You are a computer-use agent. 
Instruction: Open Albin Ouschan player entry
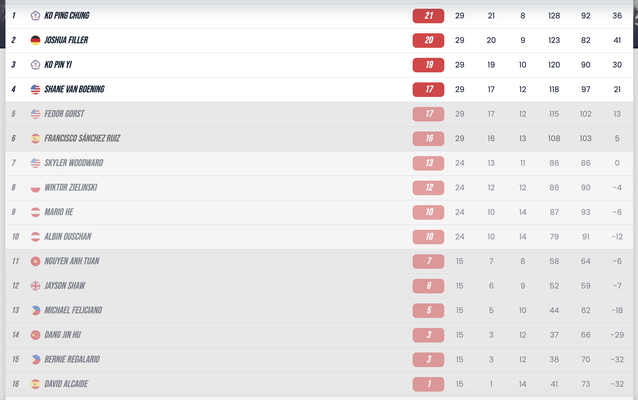(x=68, y=236)
